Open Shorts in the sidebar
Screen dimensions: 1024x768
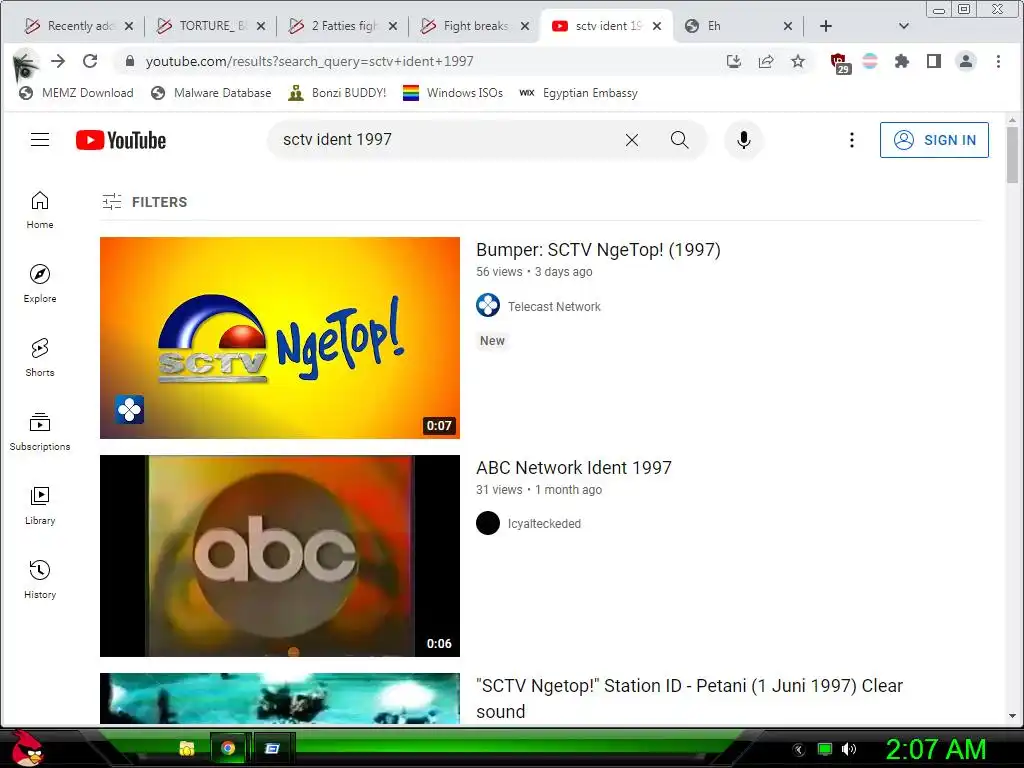(x=40, y=357)
